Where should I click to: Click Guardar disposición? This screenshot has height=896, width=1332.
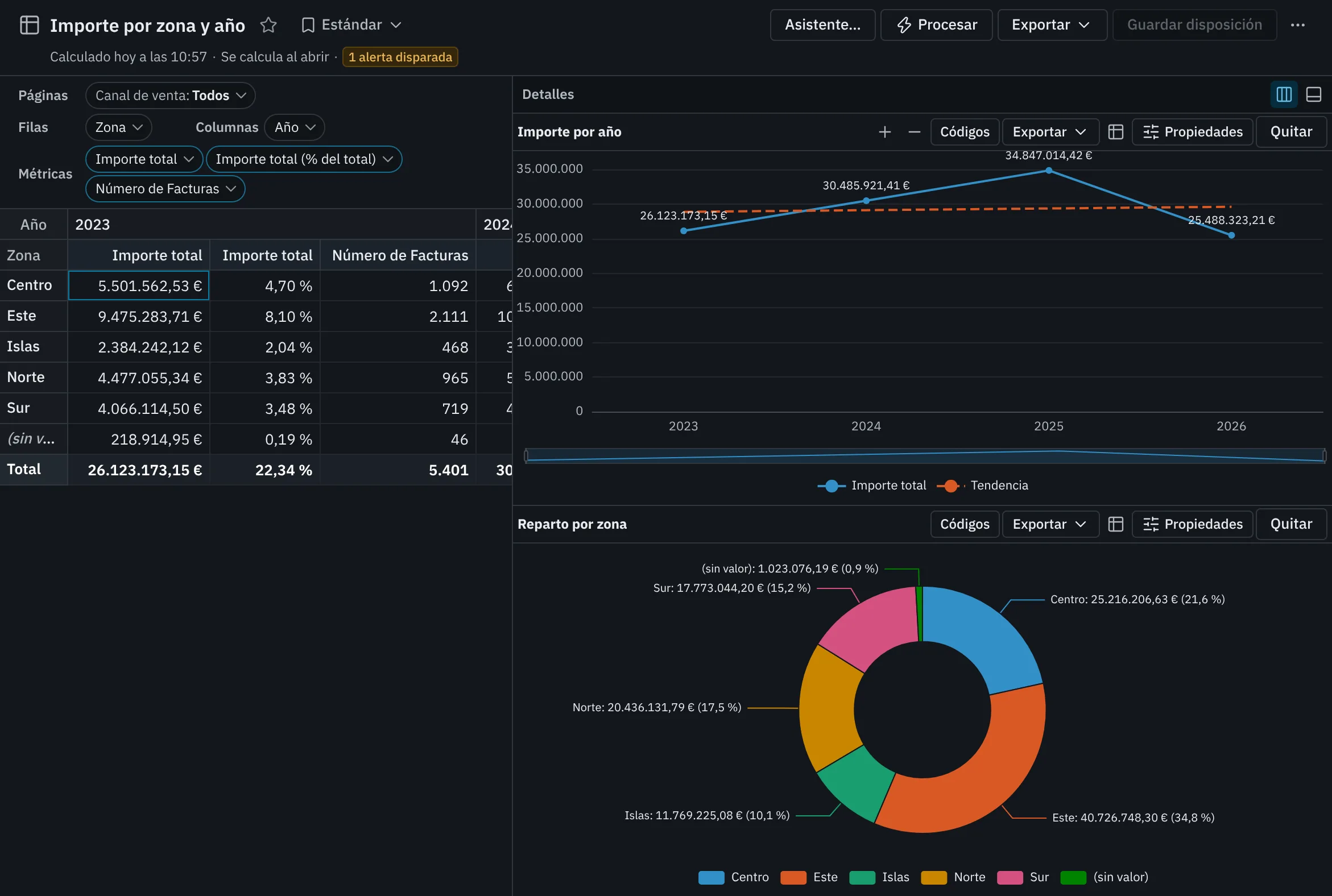click(1195, 25)
